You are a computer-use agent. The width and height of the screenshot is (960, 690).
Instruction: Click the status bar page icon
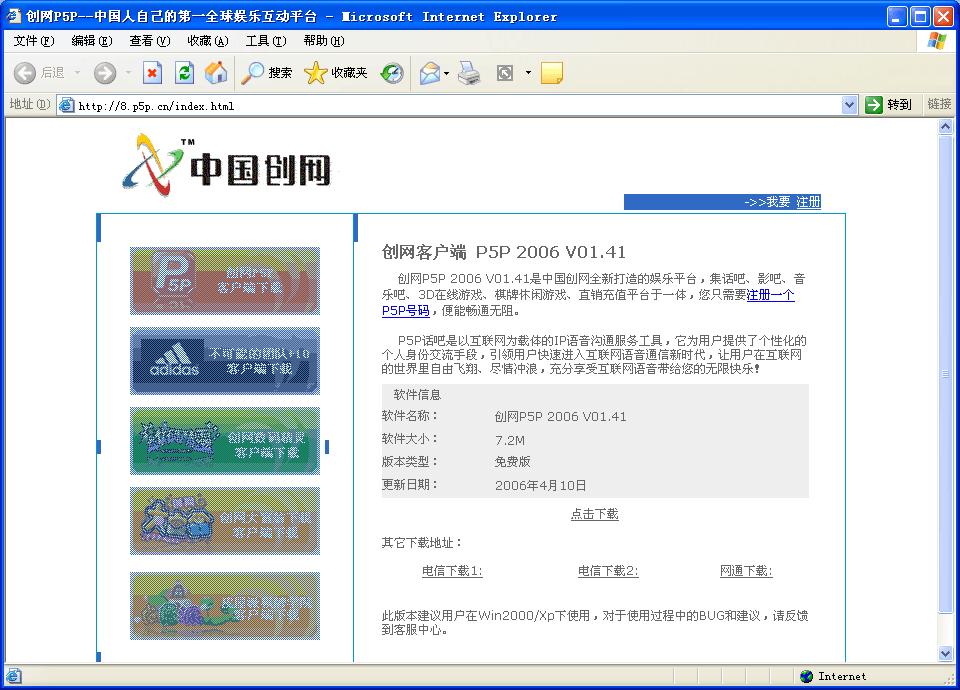point(13,676)
